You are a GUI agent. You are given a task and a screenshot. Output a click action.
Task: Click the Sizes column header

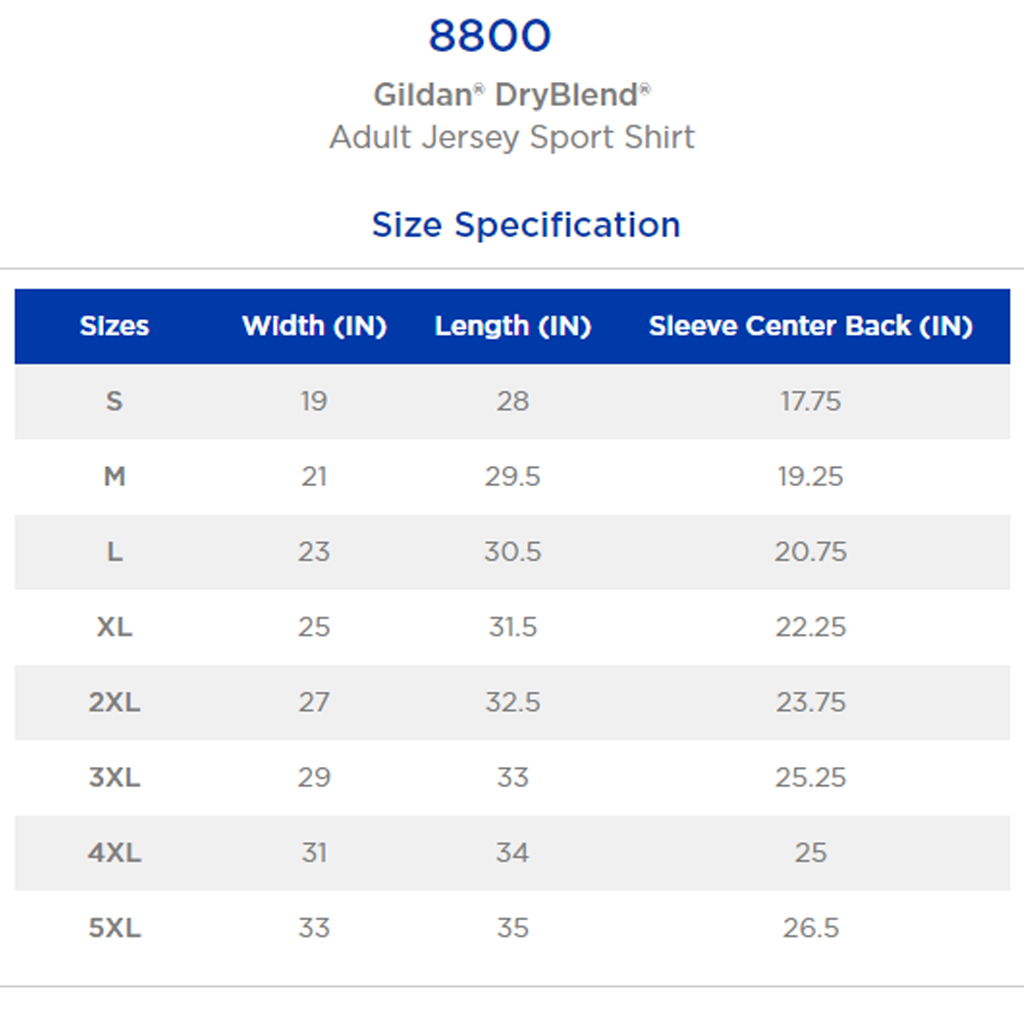[x=114, y=326]
